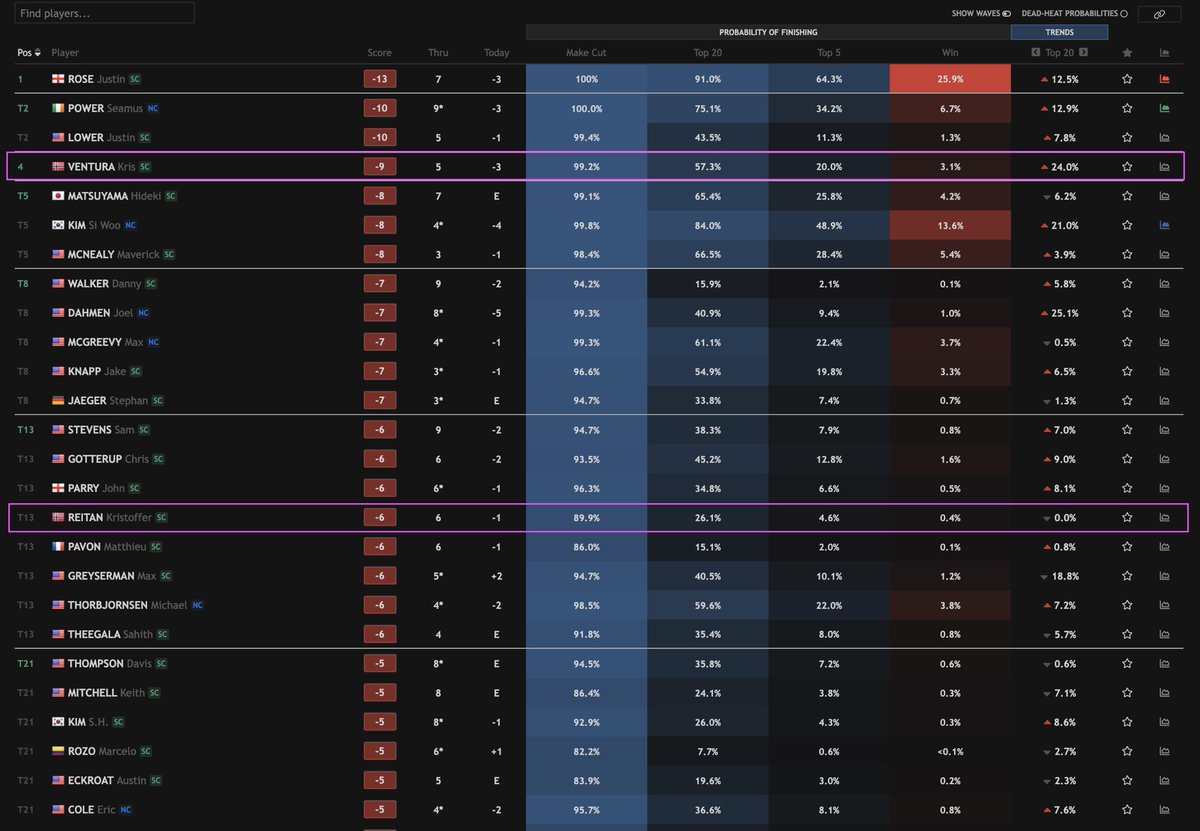Sort by Make Cut column header
Screen dimensions: 1200x831
pyautogui.click(x=586, y=53)
